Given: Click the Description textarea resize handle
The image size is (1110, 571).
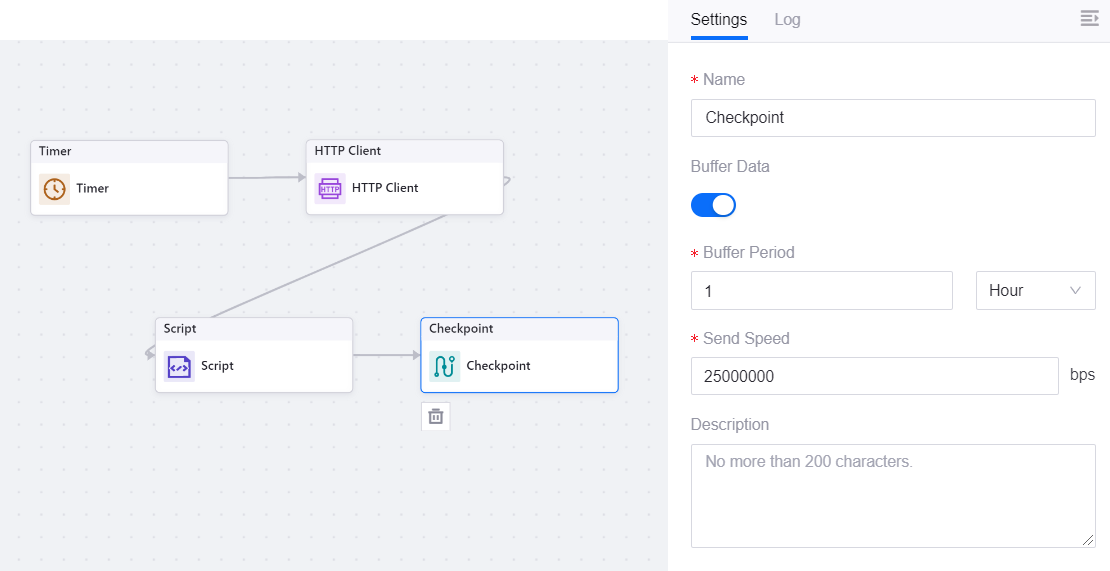Looking at the screenshot, I should tap(1088, 540).
